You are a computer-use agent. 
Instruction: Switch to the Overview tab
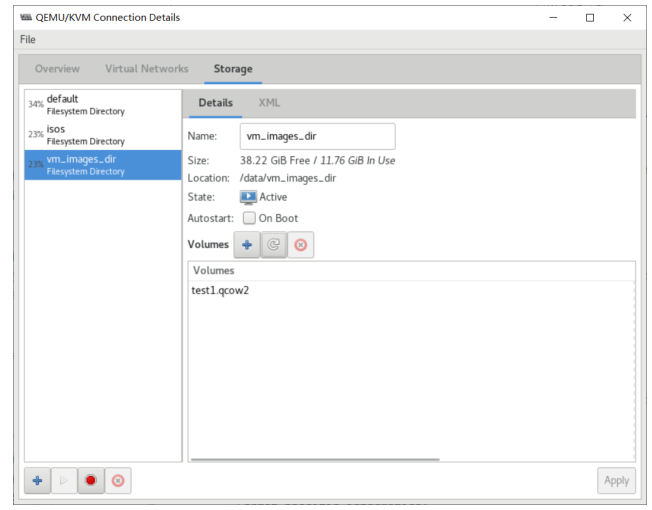coord(57,69)
